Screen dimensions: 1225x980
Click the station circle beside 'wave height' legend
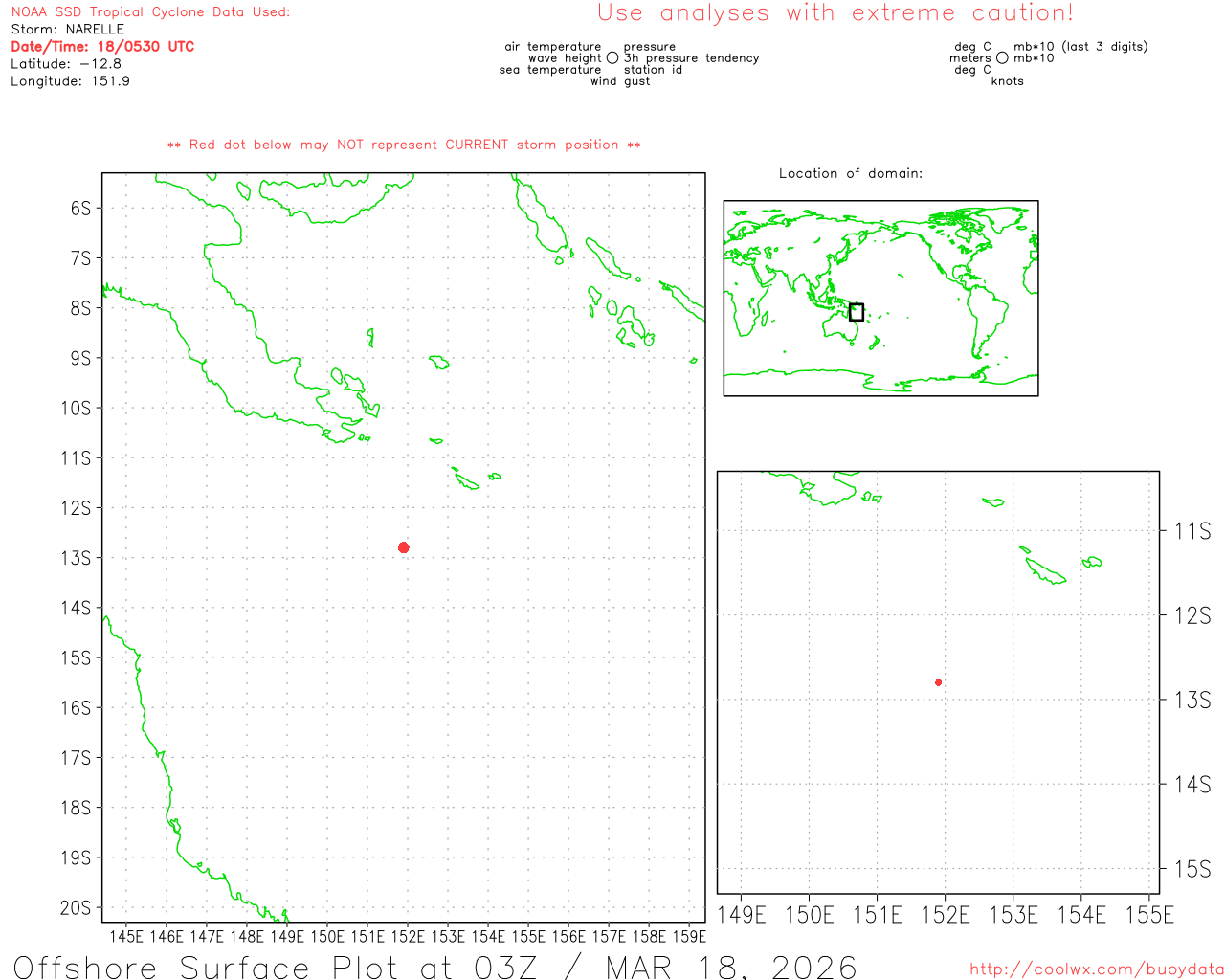(612, 58)
